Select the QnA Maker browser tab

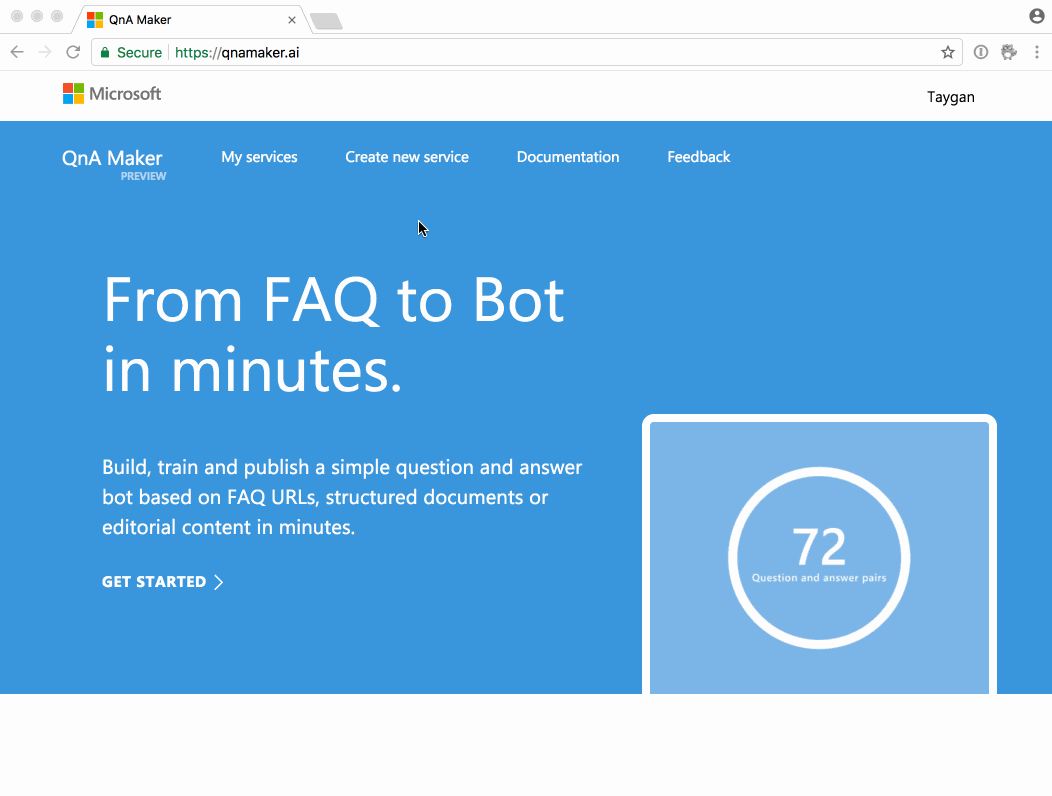[190, 20]
